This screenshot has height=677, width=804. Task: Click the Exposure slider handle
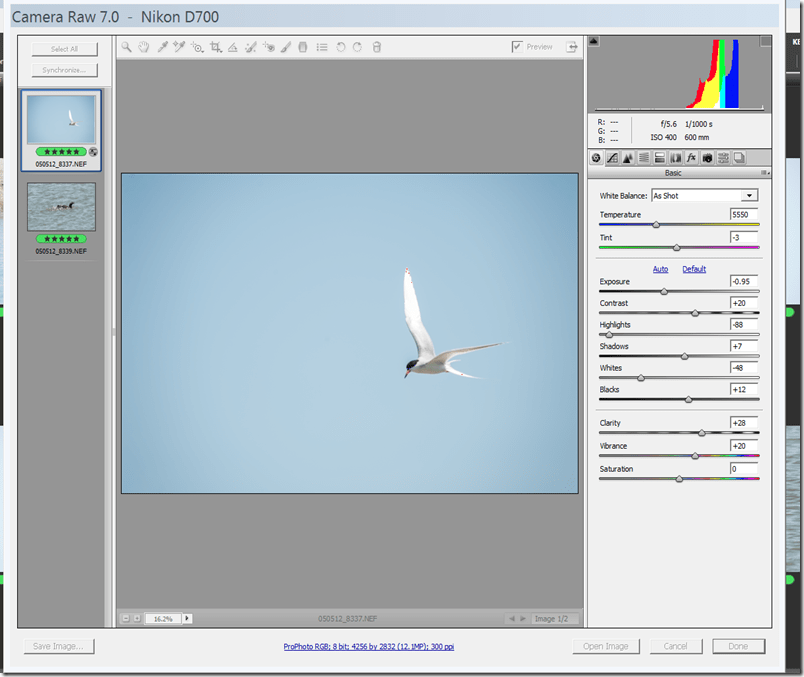[x=664, y=292]
